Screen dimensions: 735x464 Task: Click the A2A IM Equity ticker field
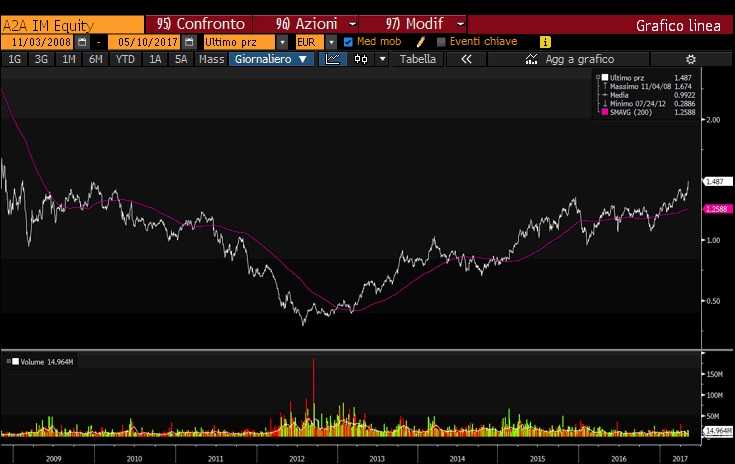tap(72, 25)
